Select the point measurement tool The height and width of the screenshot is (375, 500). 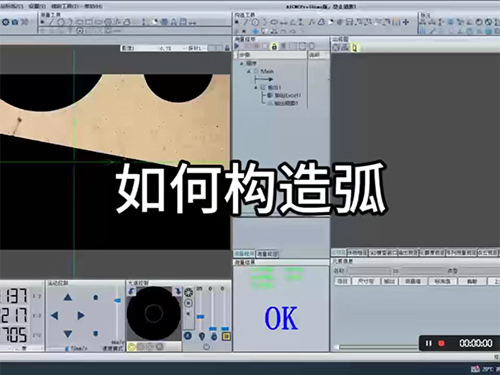tap(42, 22)
